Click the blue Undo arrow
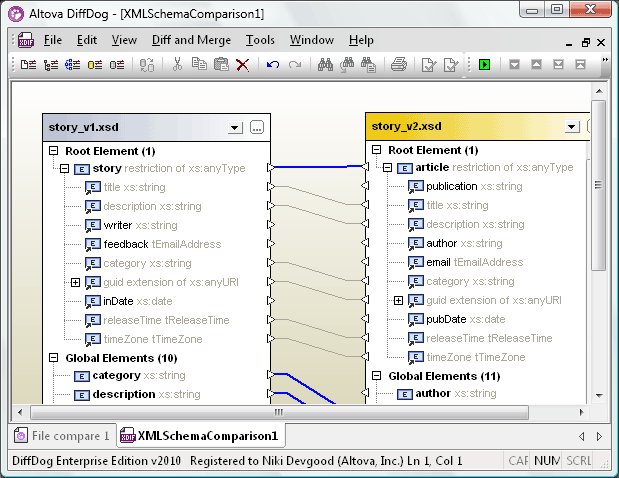 (x=273, y=64)
